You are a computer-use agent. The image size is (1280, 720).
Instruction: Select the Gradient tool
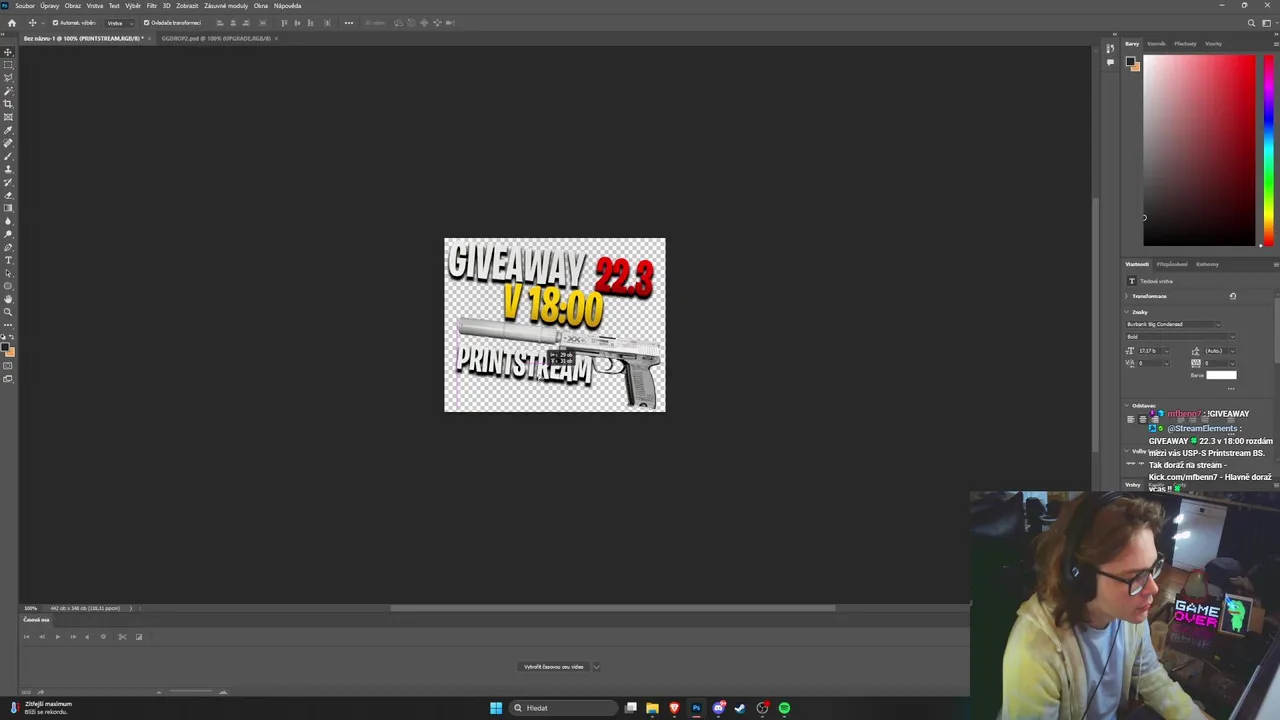pos(8,208)
